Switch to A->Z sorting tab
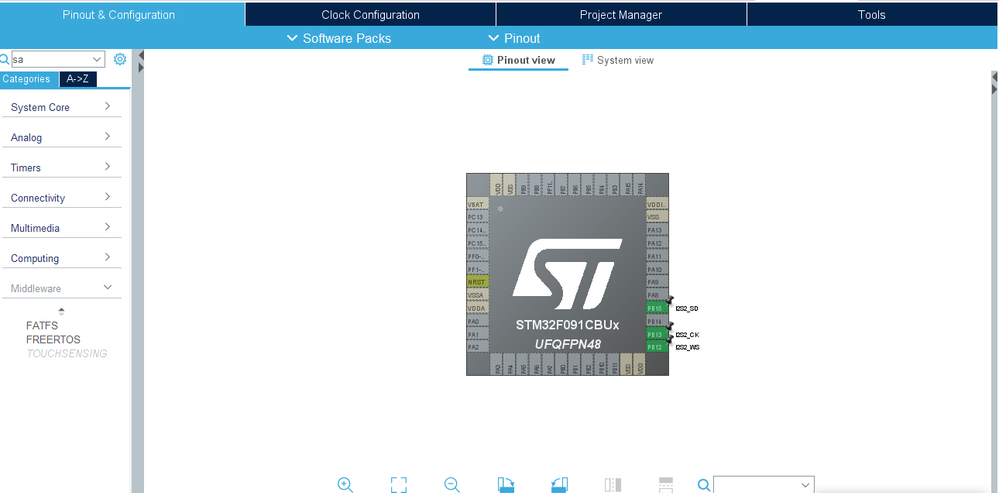The image size is (999, 493). [x=78, y=79]
